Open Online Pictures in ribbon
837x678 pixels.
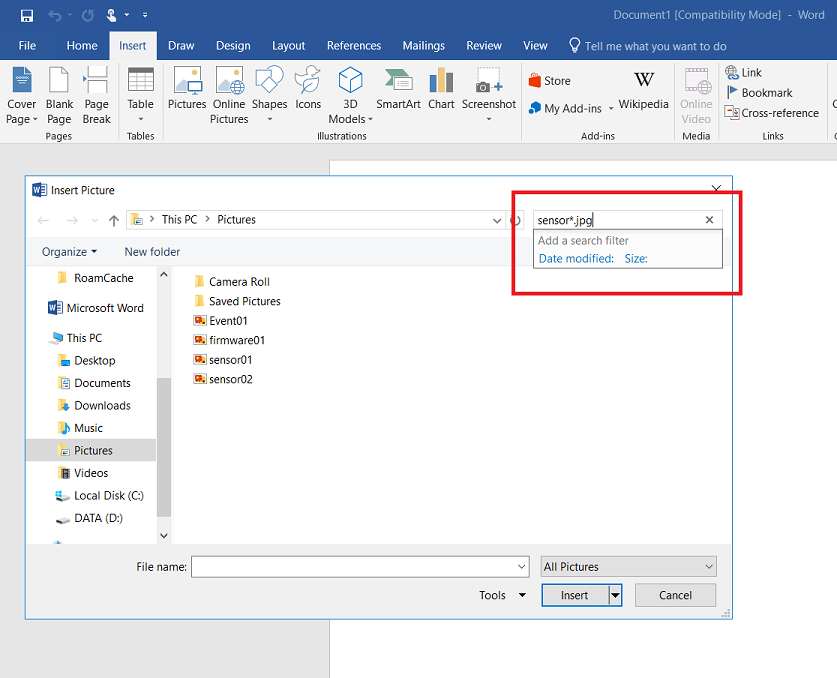(x=229, y=96)
